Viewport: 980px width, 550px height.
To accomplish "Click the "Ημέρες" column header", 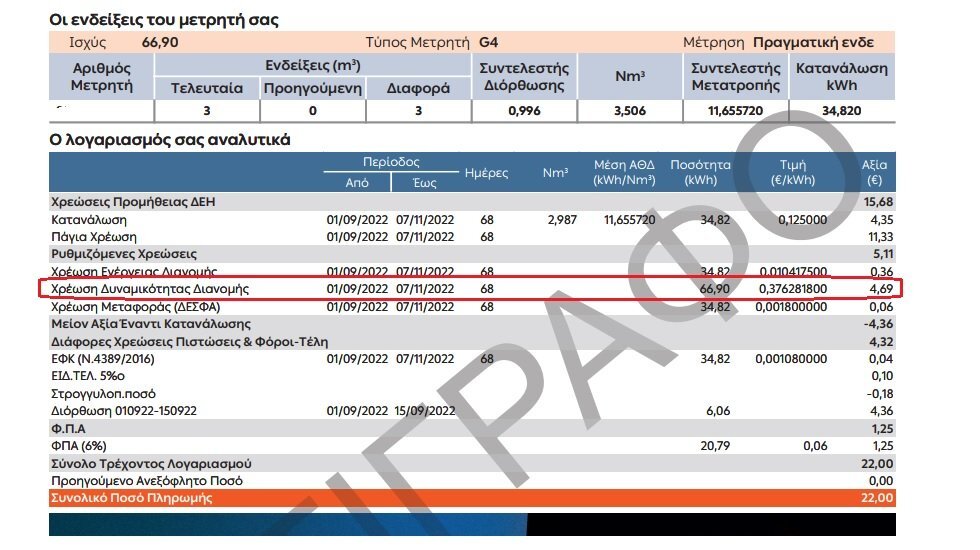I will [486, 172].
